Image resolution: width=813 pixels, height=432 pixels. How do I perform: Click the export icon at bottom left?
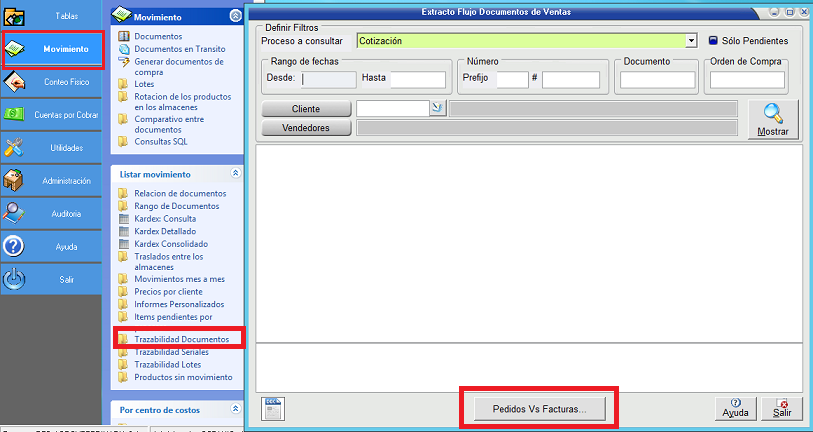pos(272,406)
